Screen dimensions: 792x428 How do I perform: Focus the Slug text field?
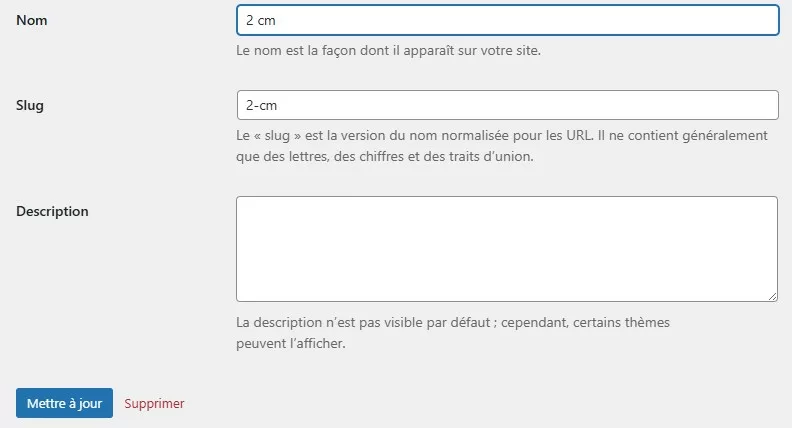coord(507,105)
